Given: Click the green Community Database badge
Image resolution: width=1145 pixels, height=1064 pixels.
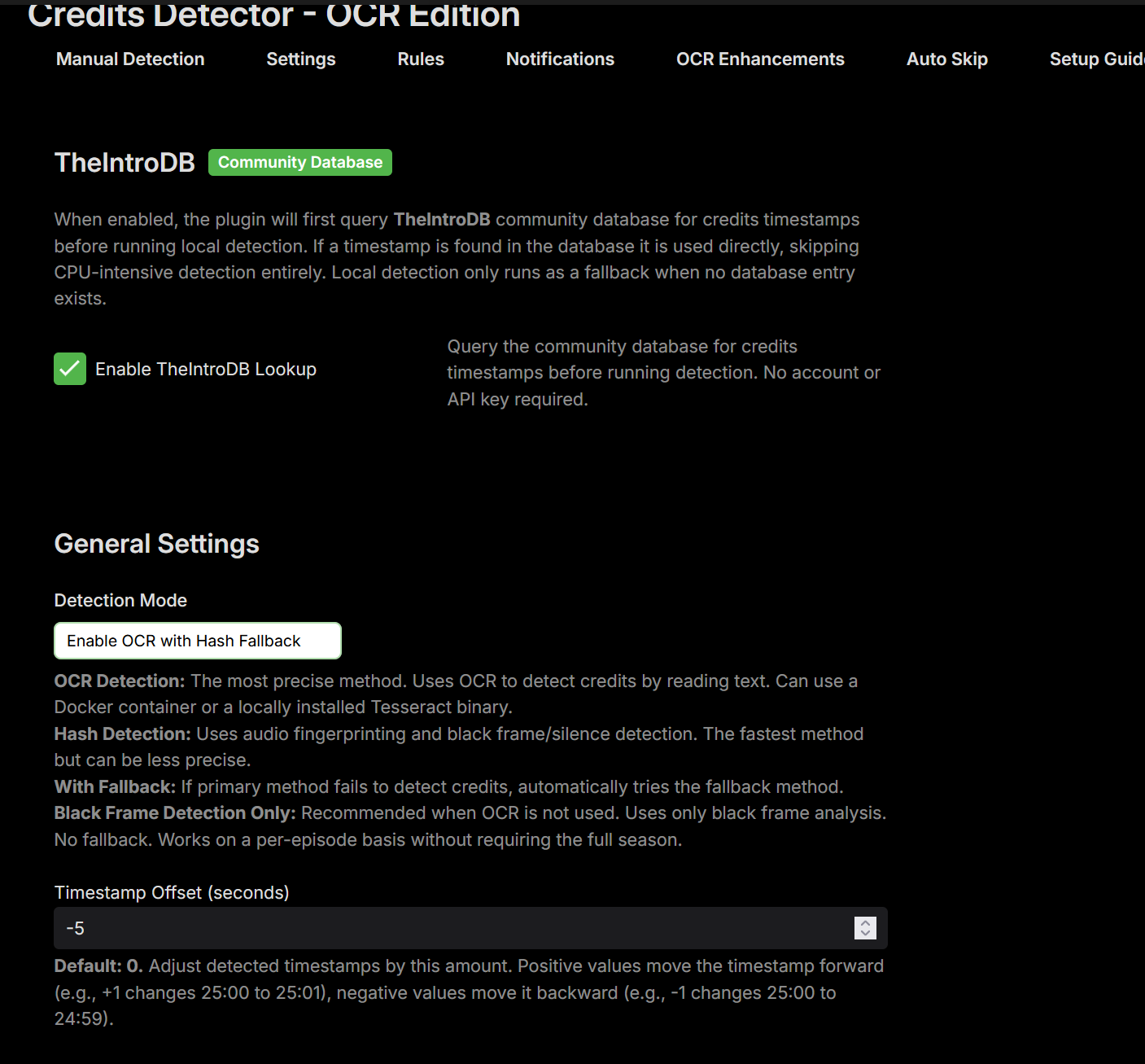Looking at the screenshot, I should [x=300, y=162].
